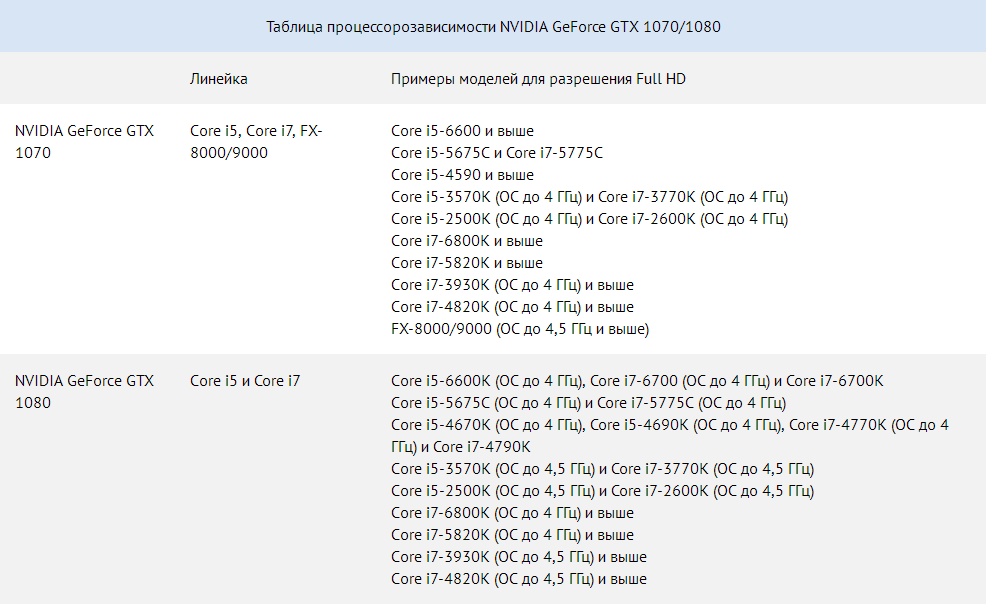Click the 'Core i7-5820K и выше' line
Screen dimensions: 987x605
(x=466, y=263)
